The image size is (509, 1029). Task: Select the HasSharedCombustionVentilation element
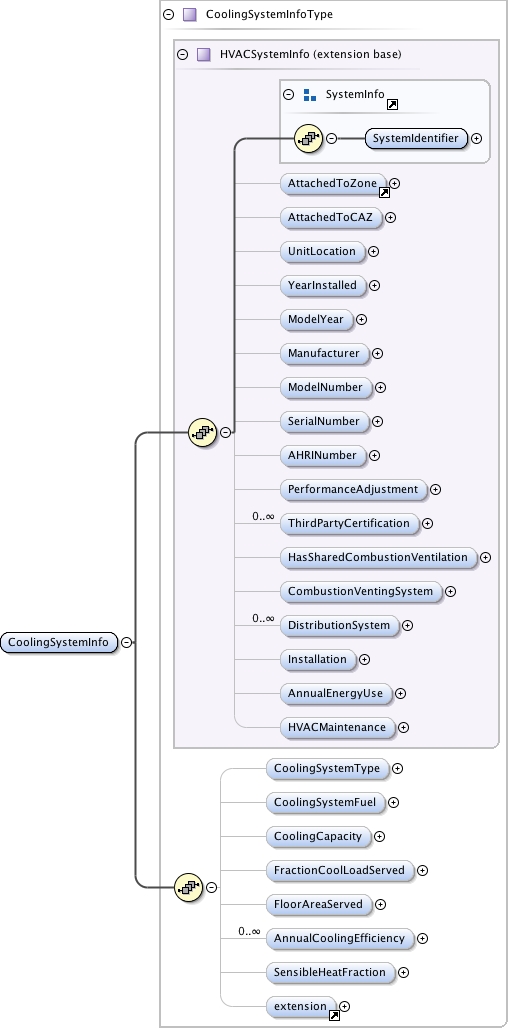(x=378, y=557)
